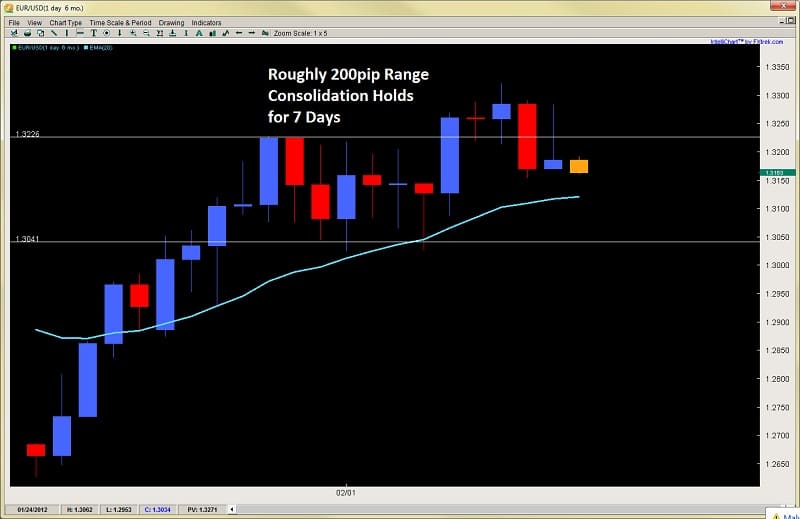This screenshot has height=519, width=800.
Task: Click the left arrow toolbar icon
Action: coord(239,33)
